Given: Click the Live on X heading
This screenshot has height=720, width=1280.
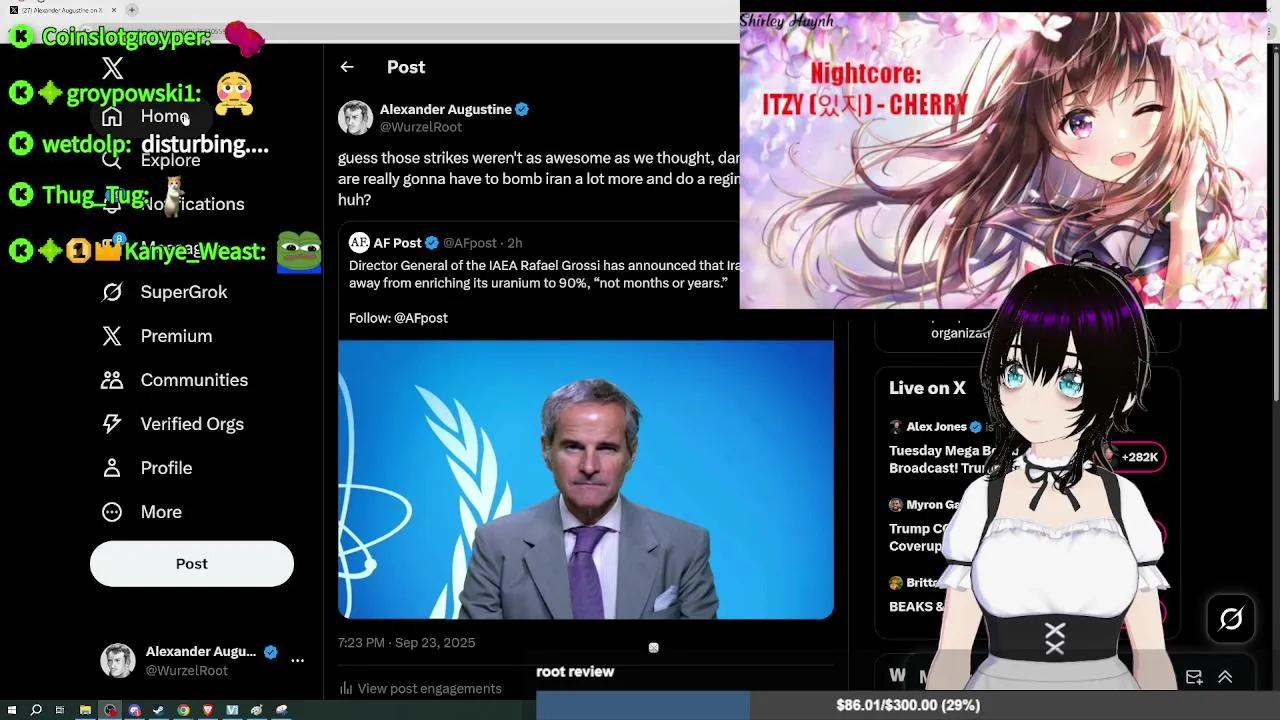Looking at the screenshot, I should pyautogui.click(x=927, y=388).
